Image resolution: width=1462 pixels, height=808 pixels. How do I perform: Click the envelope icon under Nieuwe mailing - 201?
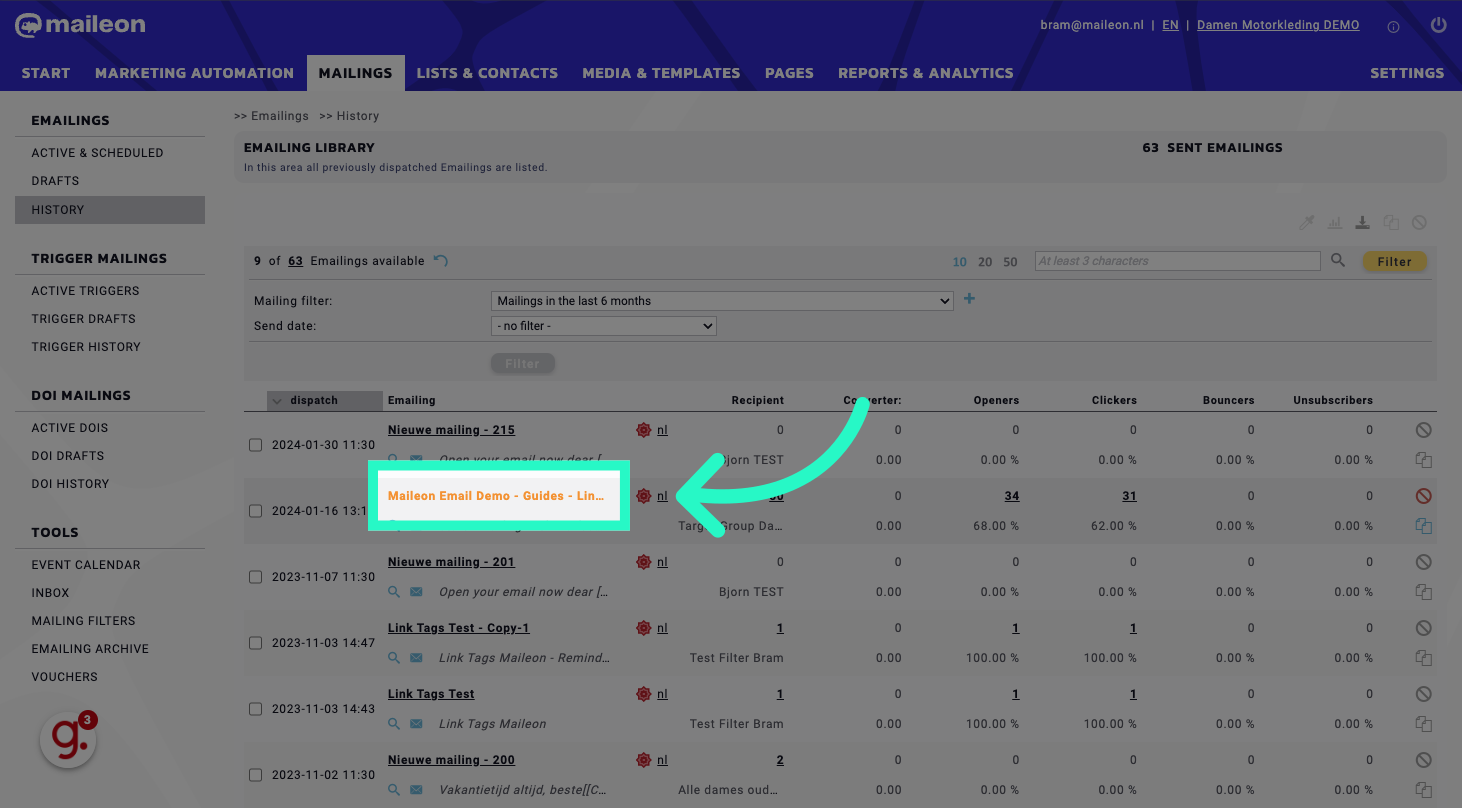click(416, 592)
